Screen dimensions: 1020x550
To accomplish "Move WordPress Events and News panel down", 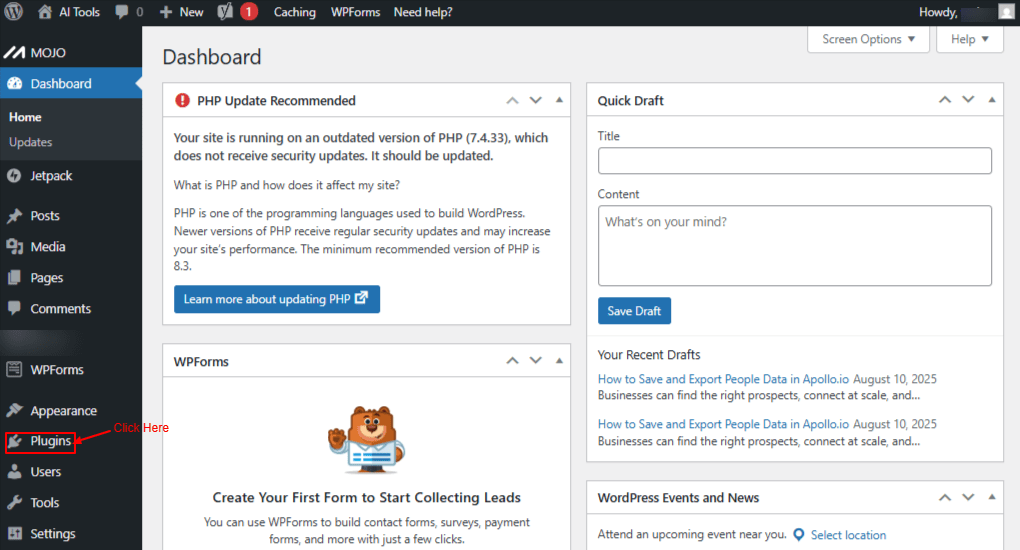I will pos(968,497).
